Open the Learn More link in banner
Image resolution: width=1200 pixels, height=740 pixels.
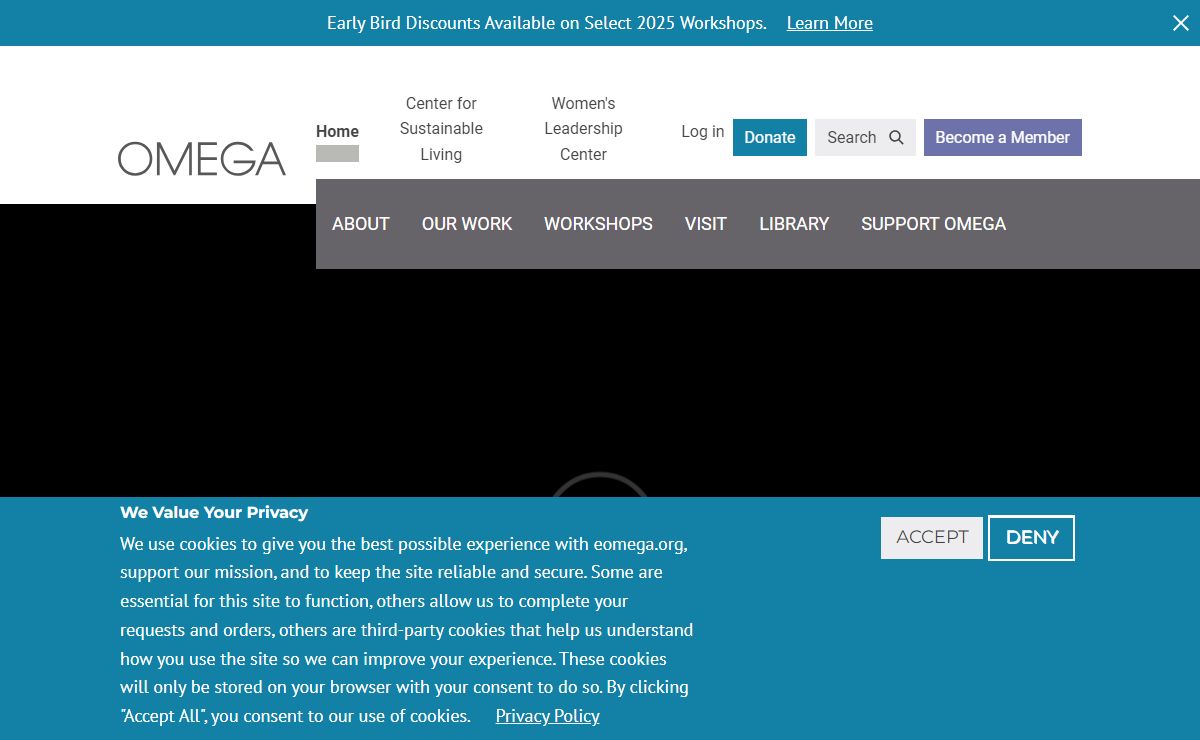pyautogui.click(x=829, y=23)
